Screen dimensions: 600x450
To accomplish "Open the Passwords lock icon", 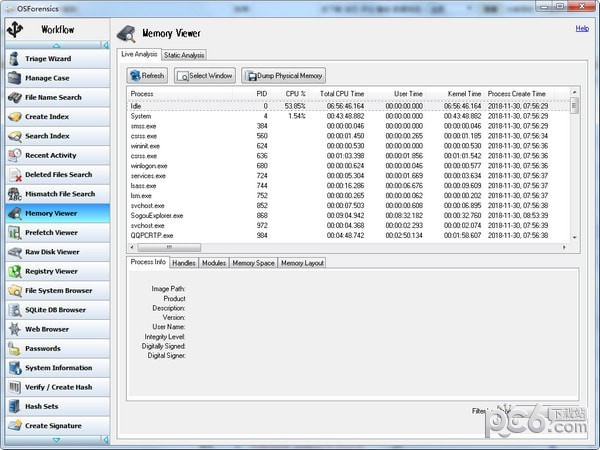I will pyautogui.click(x=15, y=349).
